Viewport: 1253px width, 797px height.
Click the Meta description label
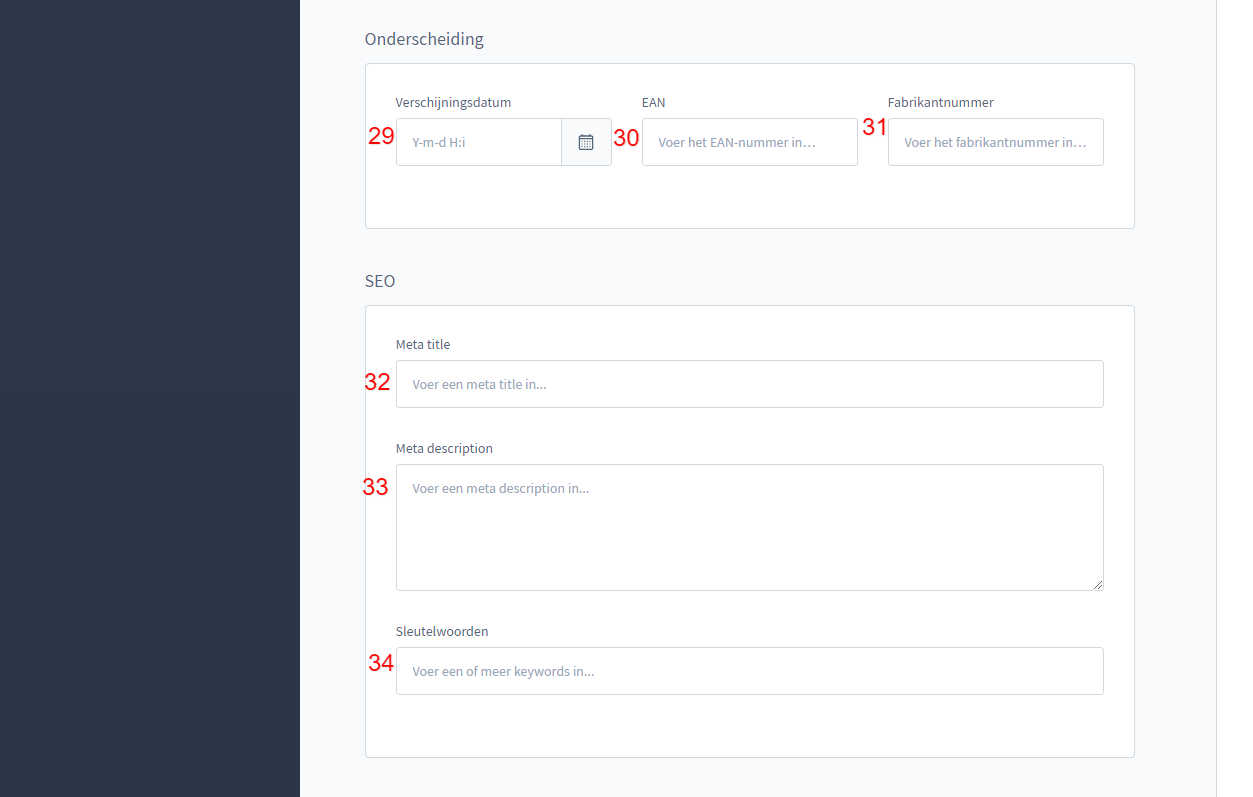444,448
